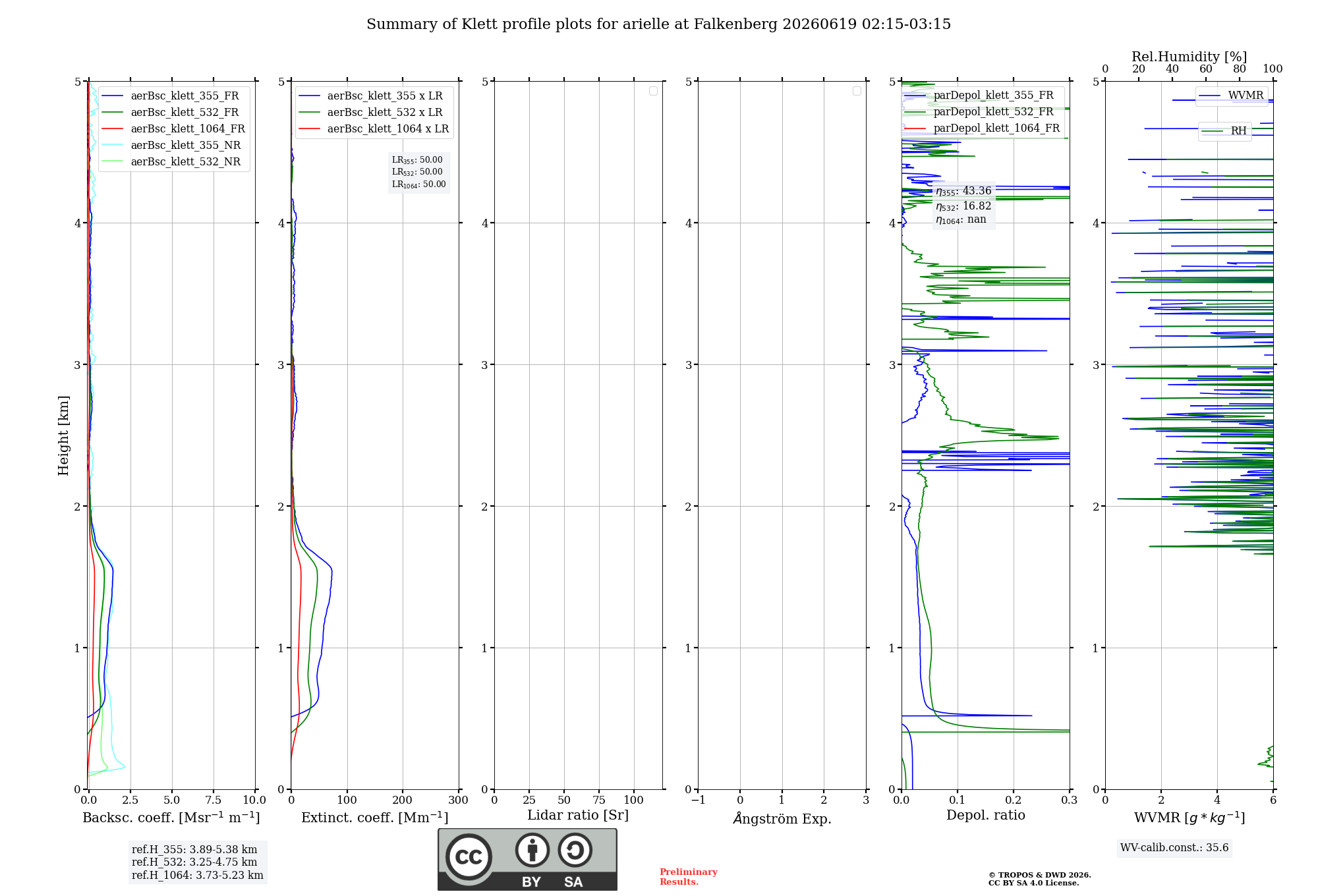
Task: Click the red line marker for aerBsc_klett_1064 x LR
Action: pyautogui.click(x=310, y=129)
